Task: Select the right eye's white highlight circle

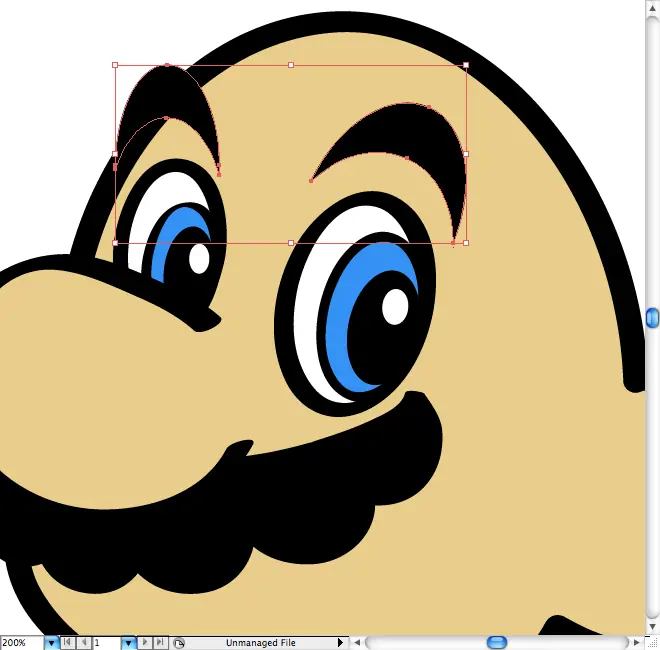Action: [395, 307]
